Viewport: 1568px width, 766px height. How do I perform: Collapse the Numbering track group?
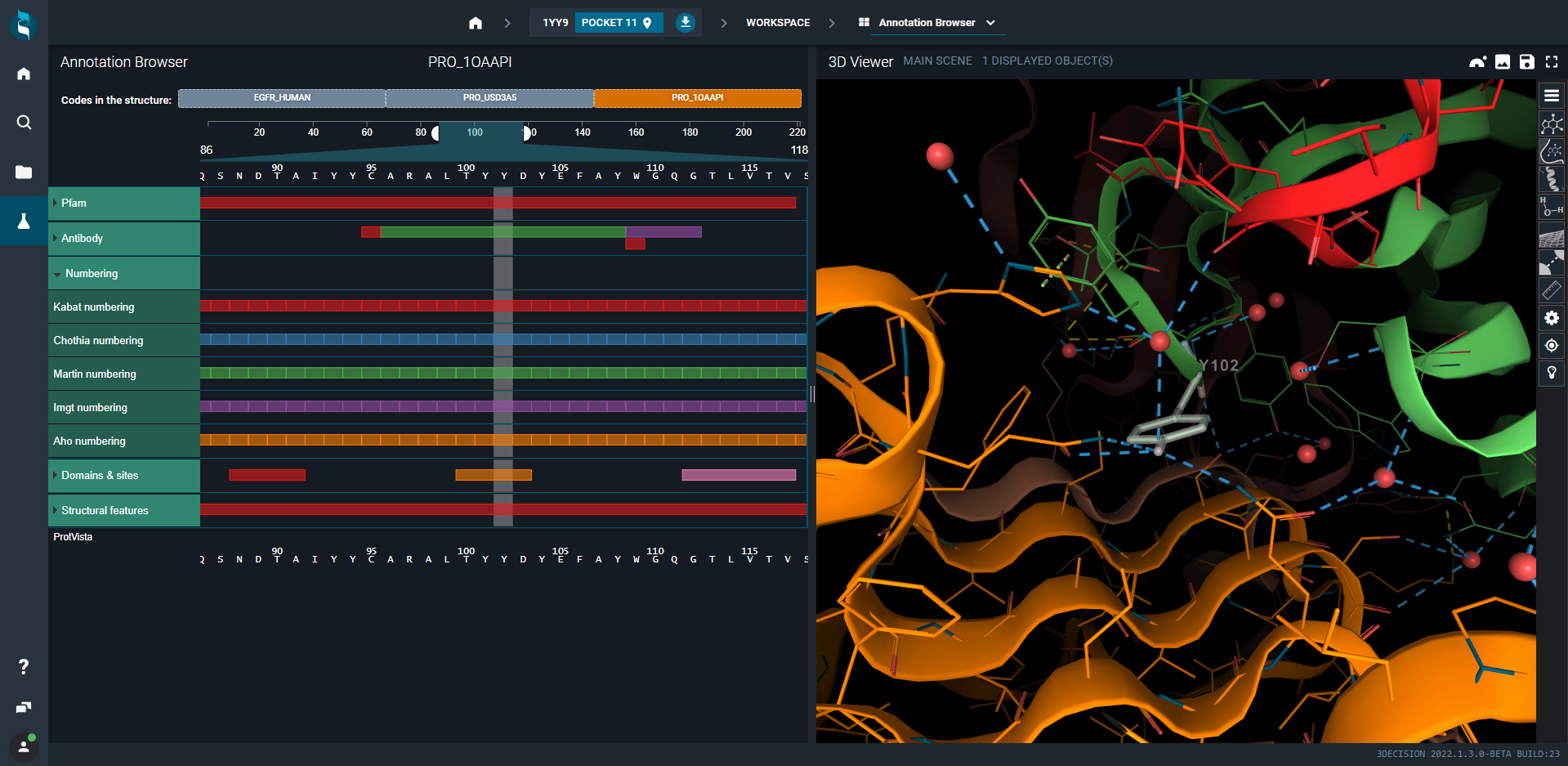56,274
